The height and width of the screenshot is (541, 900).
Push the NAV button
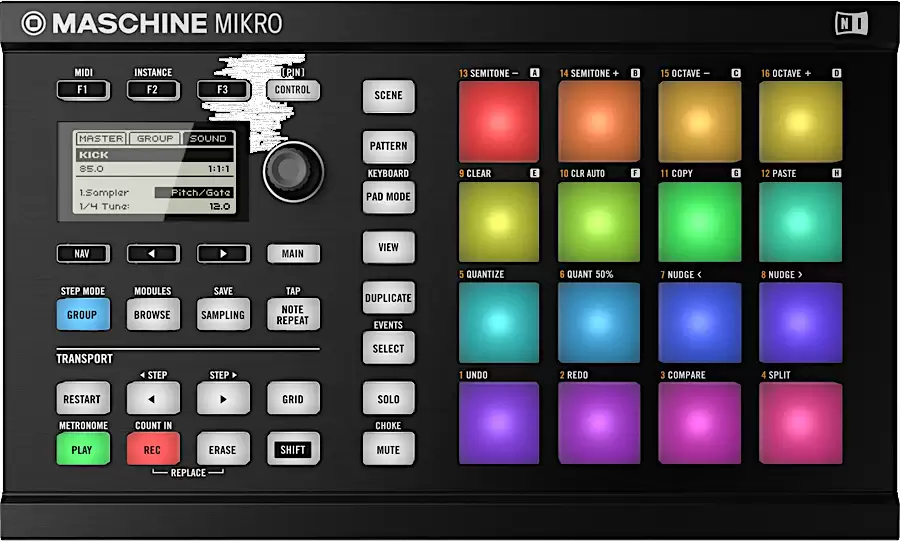[83, 254]
